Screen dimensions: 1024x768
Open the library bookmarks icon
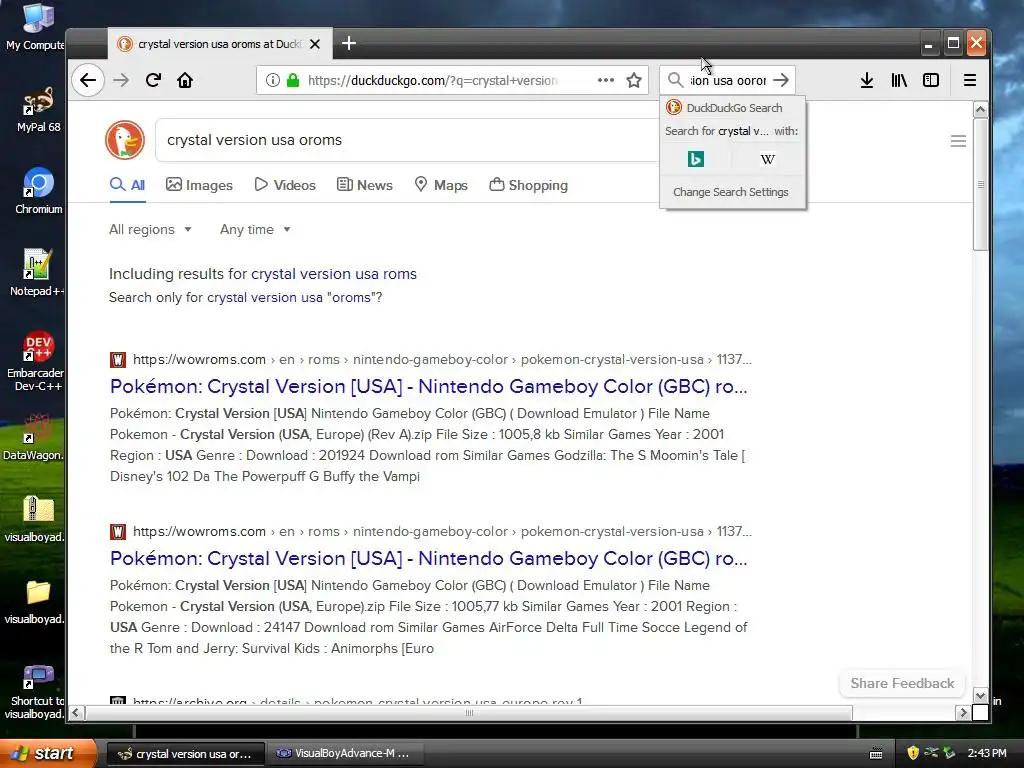click(x=899, y=80)
